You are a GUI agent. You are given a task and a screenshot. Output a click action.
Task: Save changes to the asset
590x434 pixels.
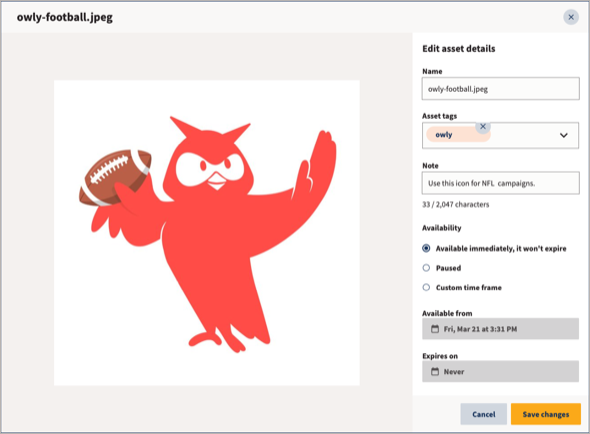pos(546,414)
